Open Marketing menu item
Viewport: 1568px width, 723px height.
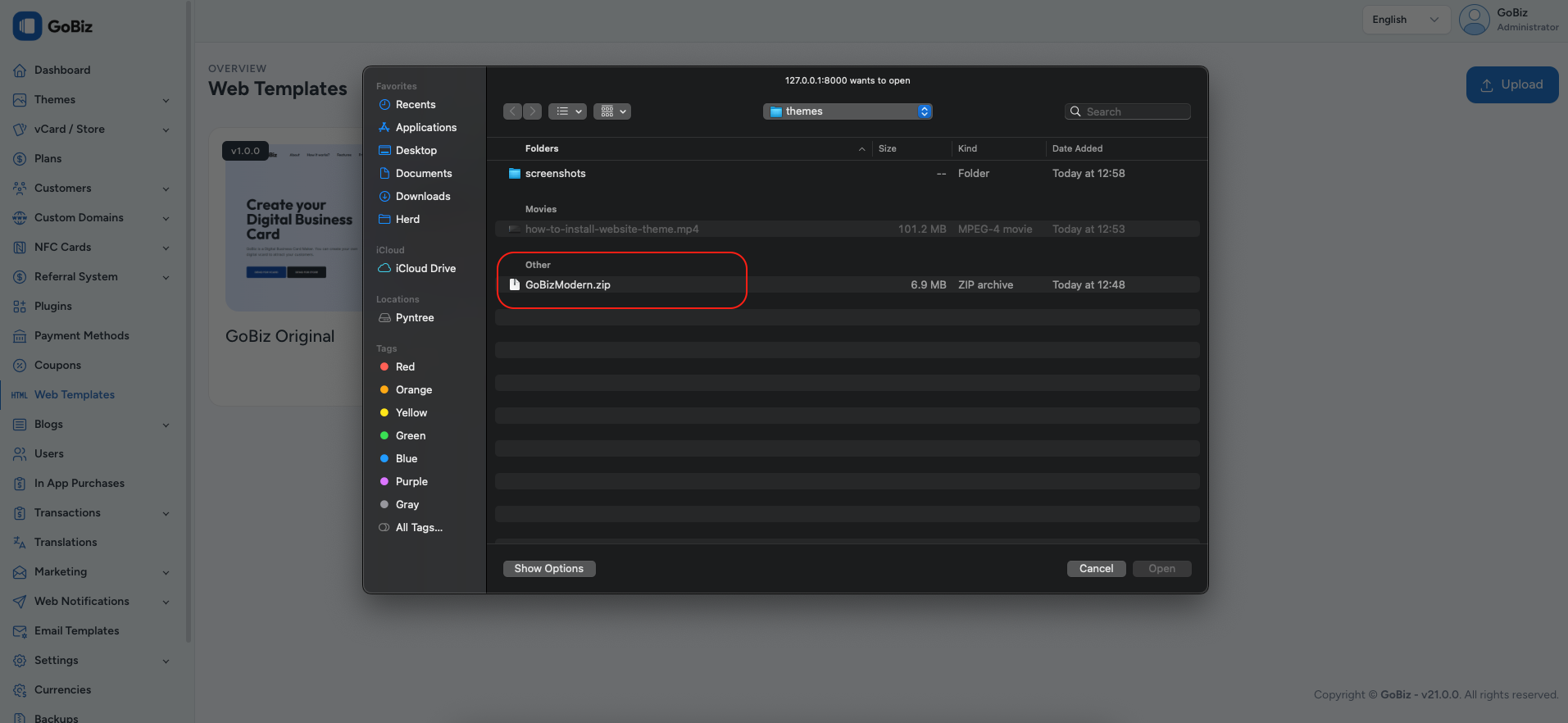(x=61, y=572)
